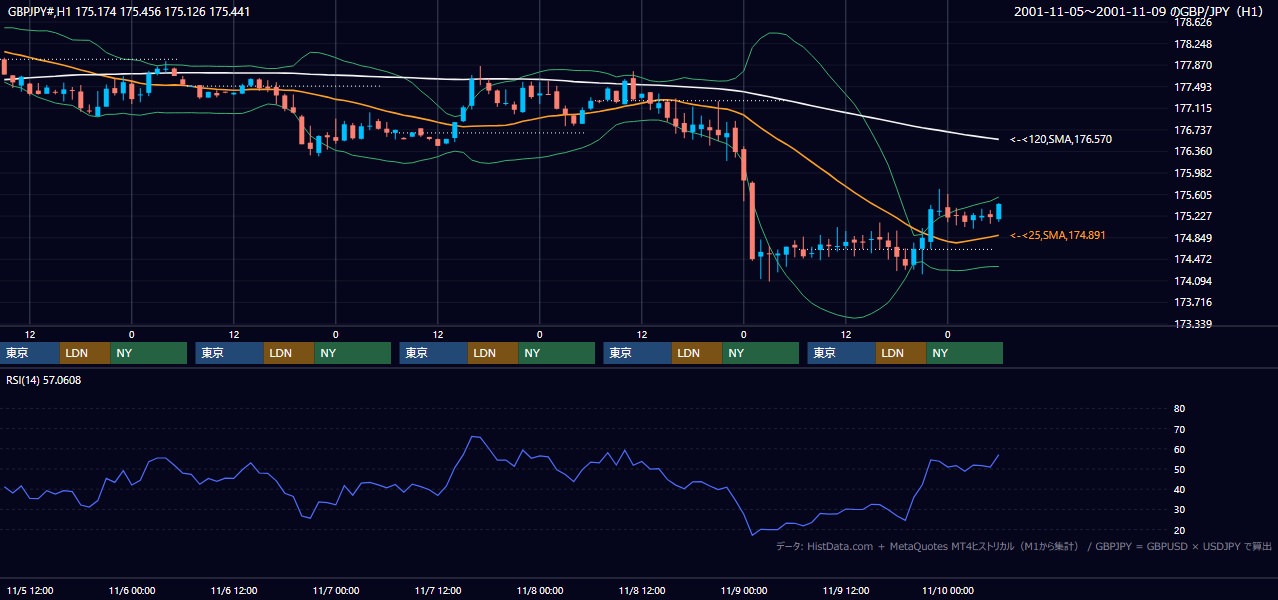Click price axis value 176.737

click(1192, 130)
